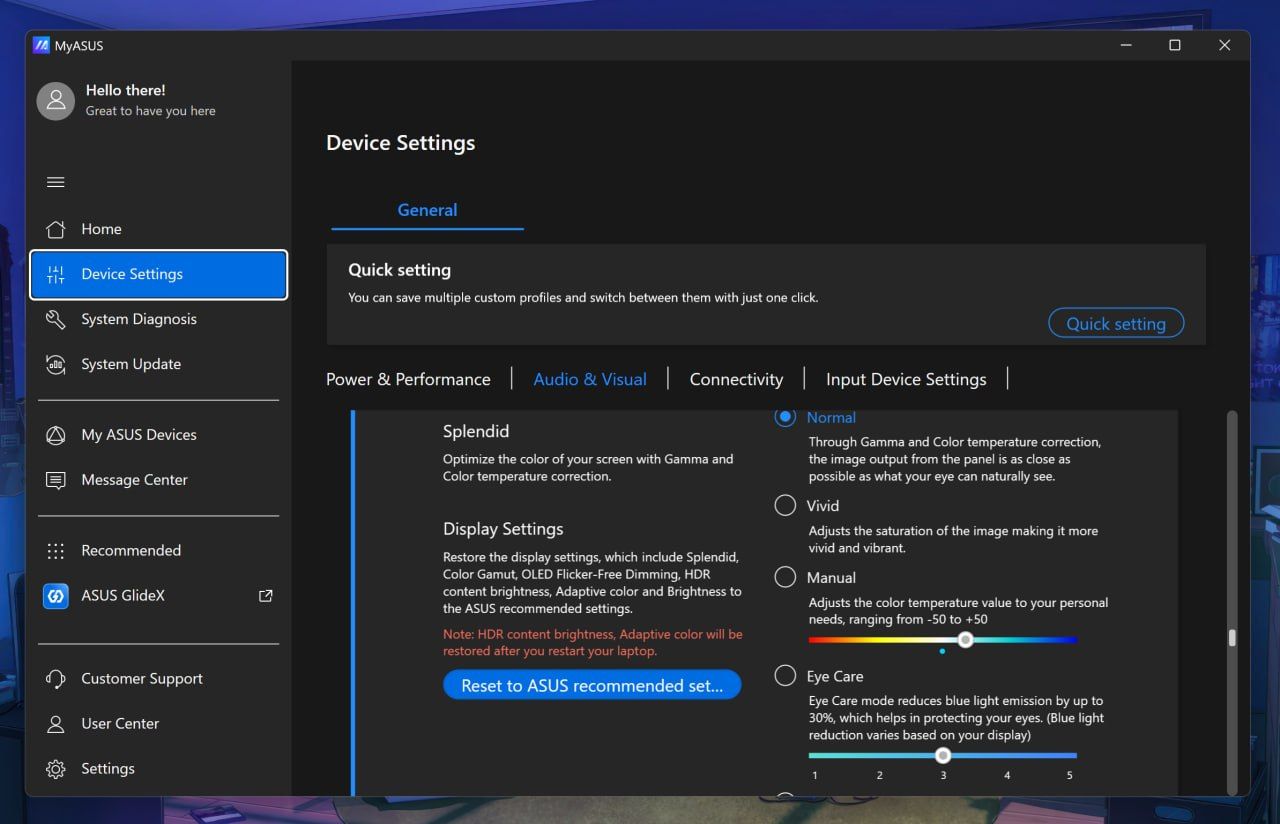The height and width of the screenshot is (824, 1280).
Task: Open GlideX via the external link icon
Action: (266, 596)
